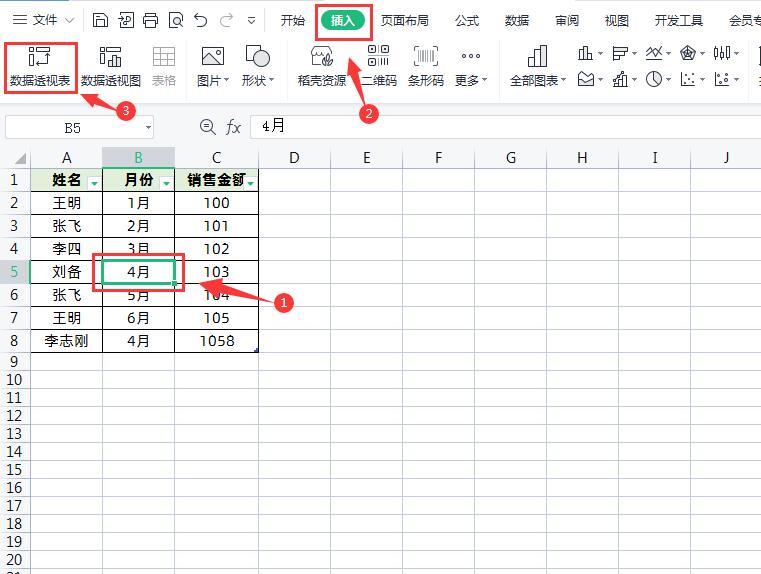The height and width of the screenshot is (574, 761).
Task: Switch to the 审阅 tab
Action: pos(567,20)
